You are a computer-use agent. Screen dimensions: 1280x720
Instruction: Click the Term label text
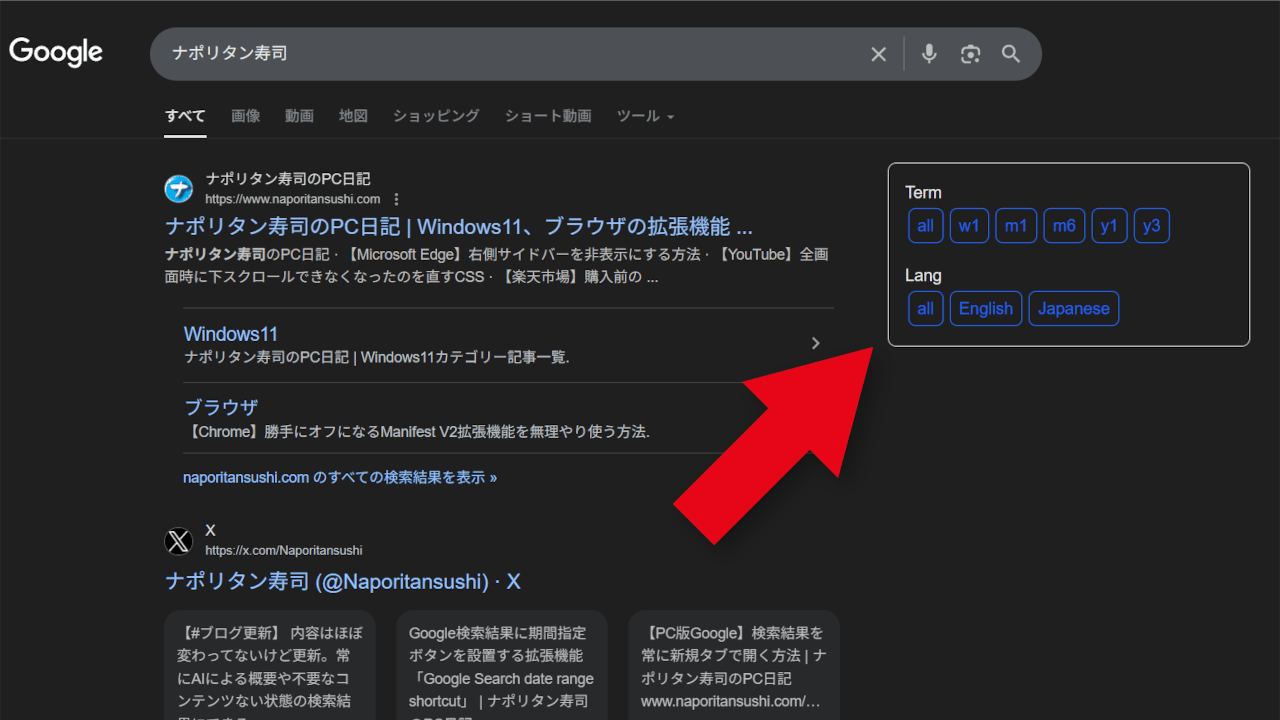[x=924, y=193]
